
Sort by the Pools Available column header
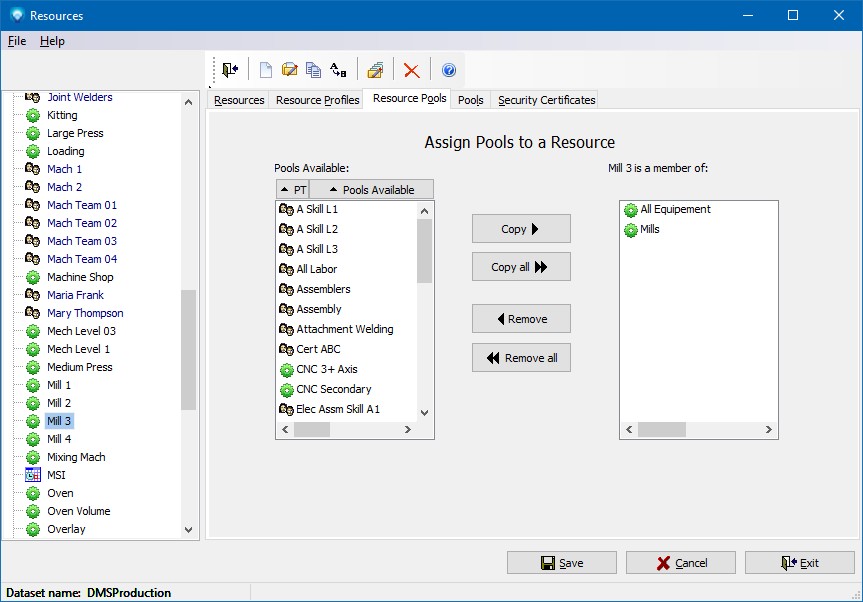(x=371, y=190)
